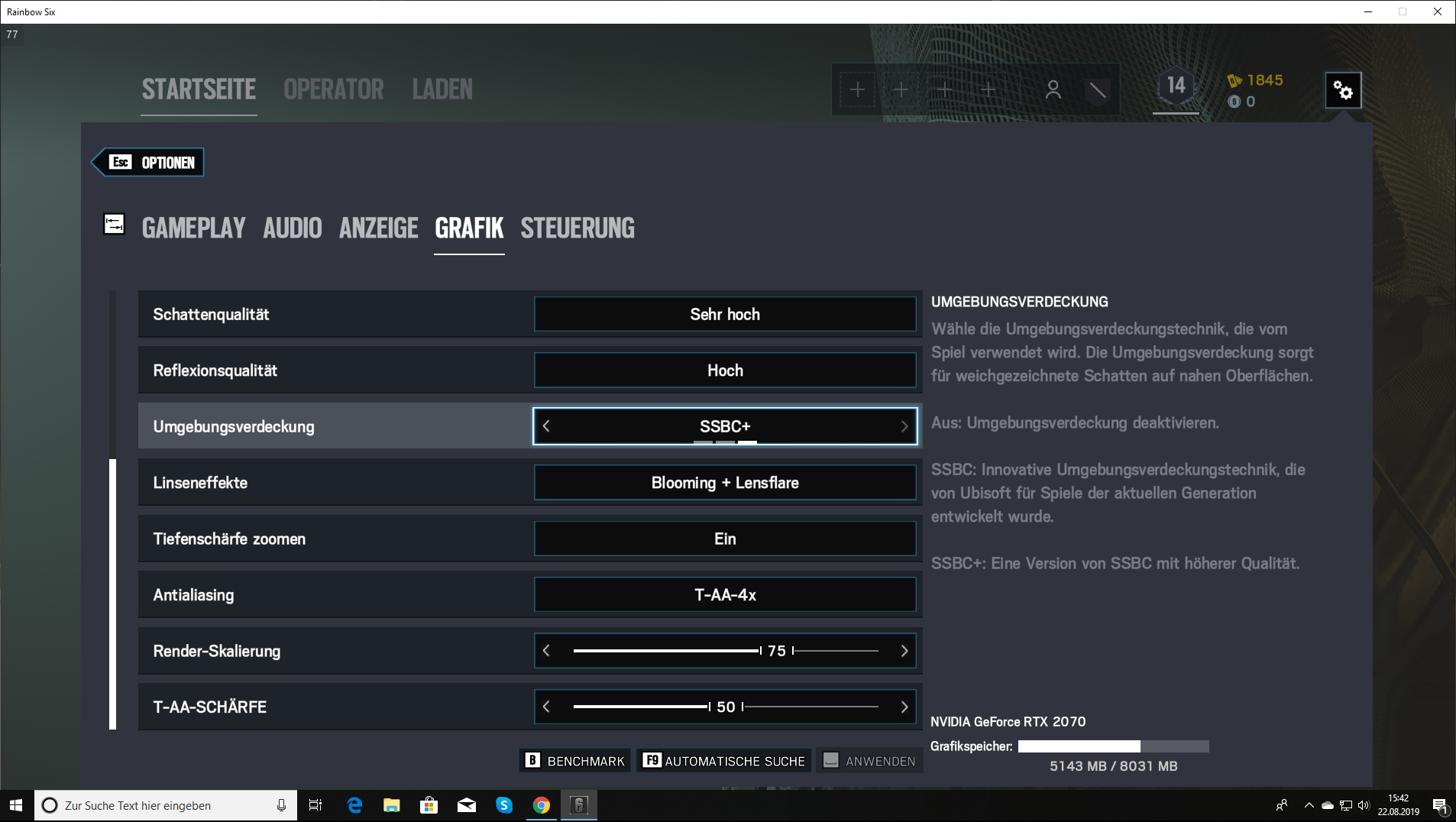Click the R6 credits 0 icon
The image size is (1456, 822).
[1234, 102]
